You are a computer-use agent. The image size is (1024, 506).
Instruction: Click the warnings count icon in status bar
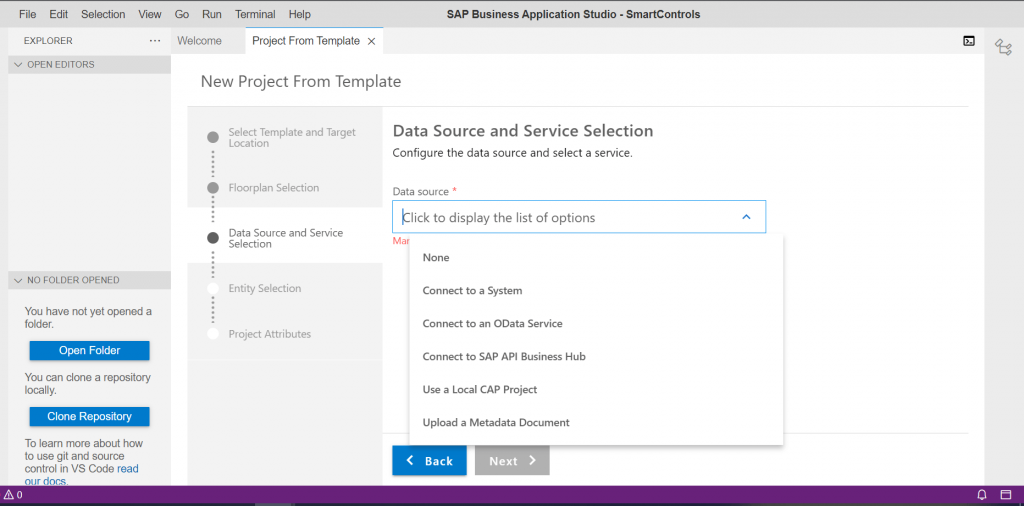pyautogui.click(x=13, y=495)
